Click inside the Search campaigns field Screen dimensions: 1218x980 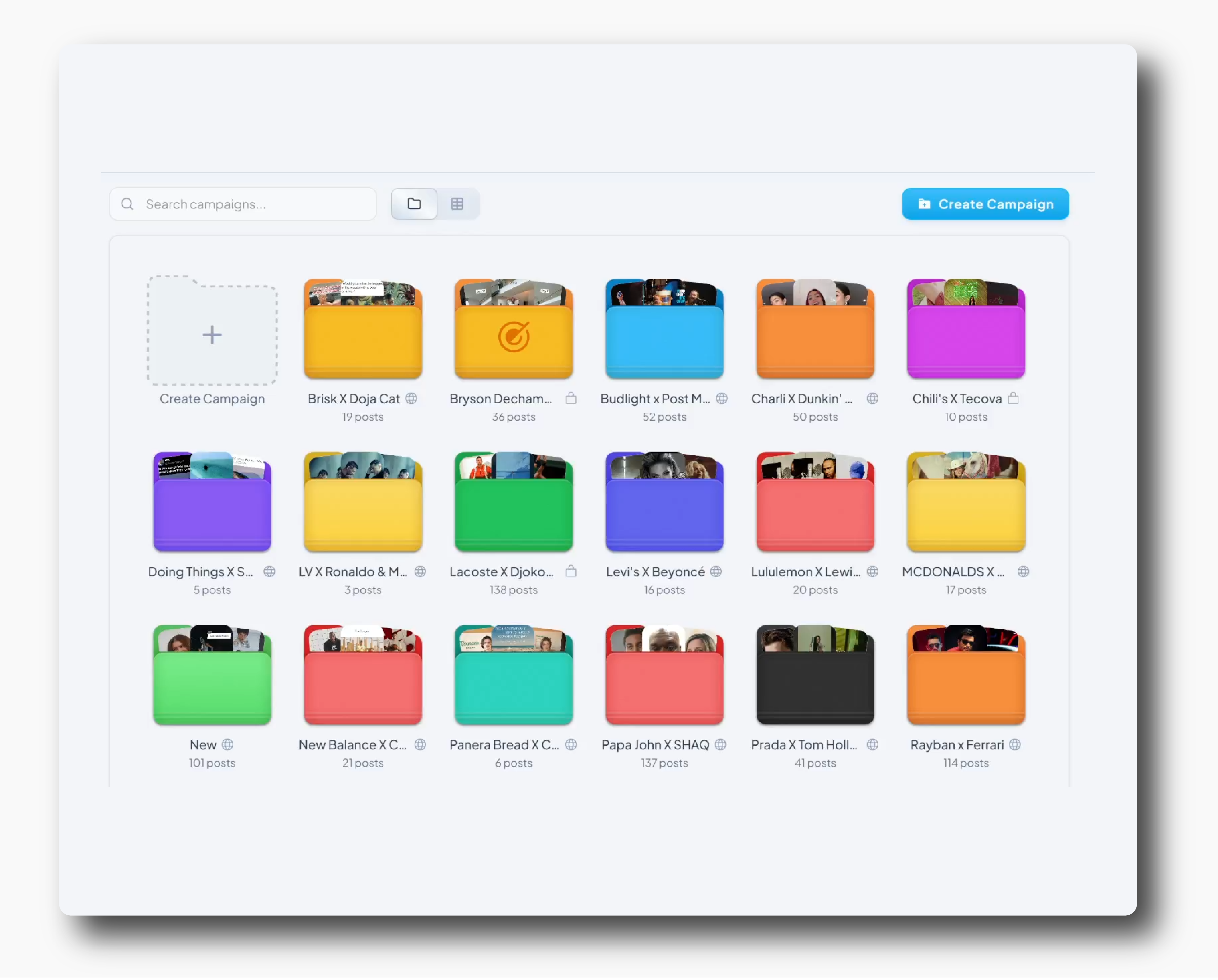(x=243, y=204)
